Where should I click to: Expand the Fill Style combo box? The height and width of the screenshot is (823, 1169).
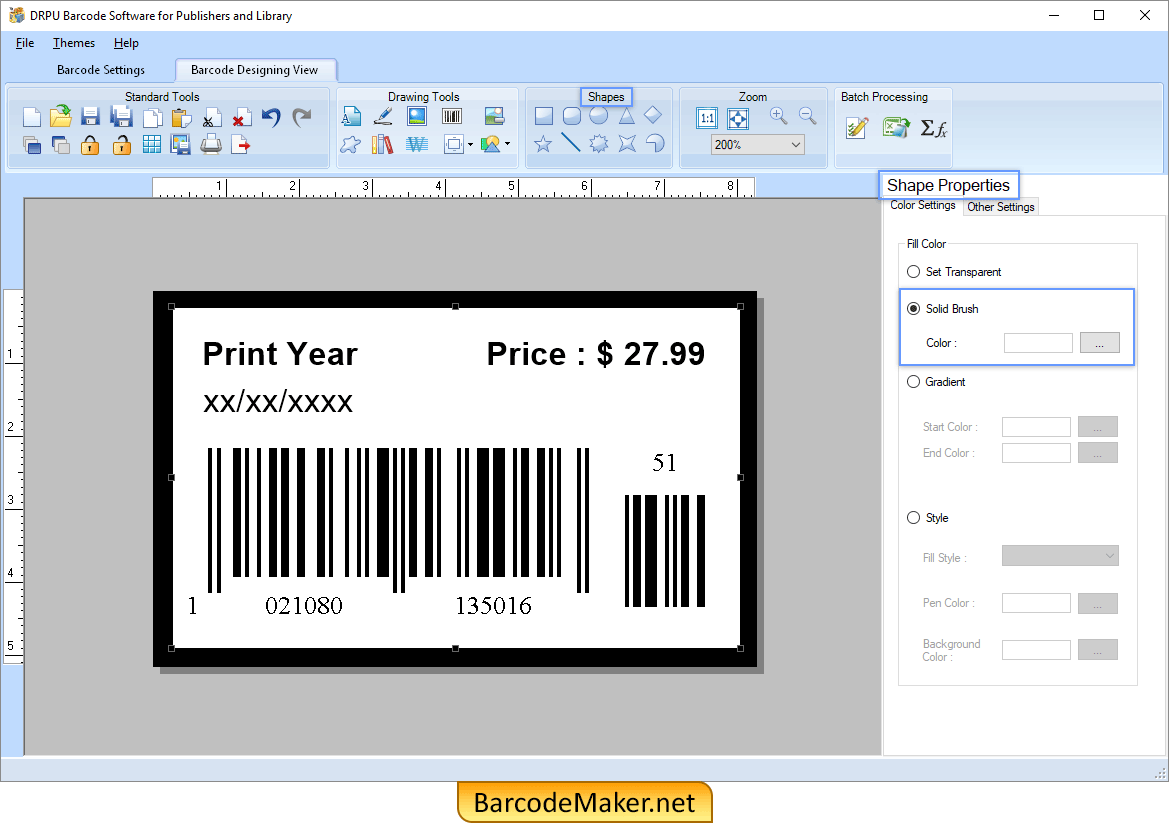pyautogui.click(x=1060, y=556)
